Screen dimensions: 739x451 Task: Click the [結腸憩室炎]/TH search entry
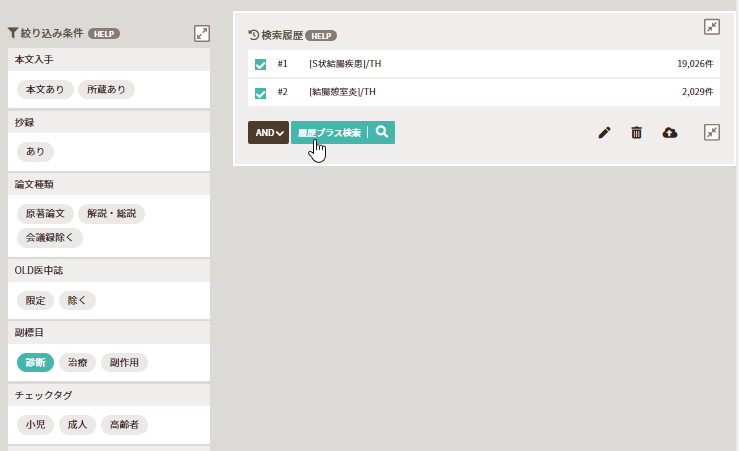(x=342, y=92)
